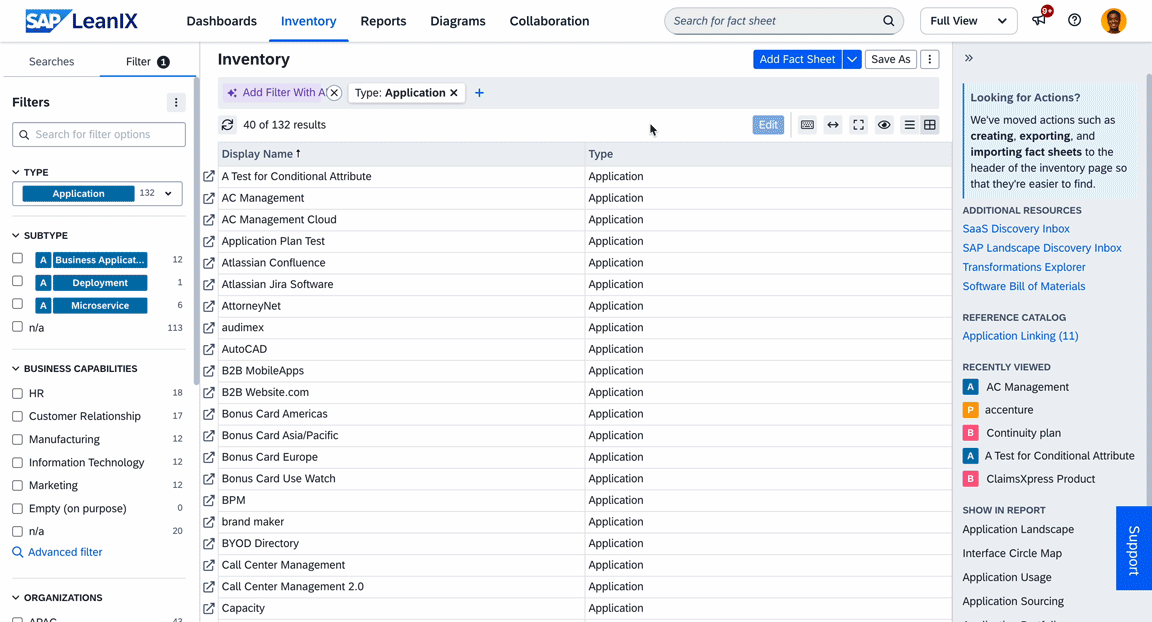Open Atlassian Confluence row link icon

(x=209, y=263)
